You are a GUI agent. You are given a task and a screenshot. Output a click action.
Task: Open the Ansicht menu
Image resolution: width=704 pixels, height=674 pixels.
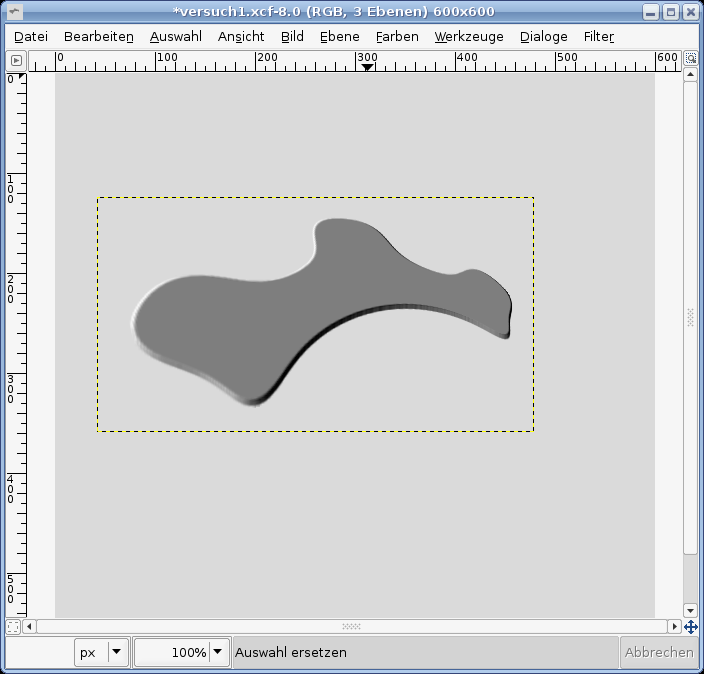(x=241, y=36)
